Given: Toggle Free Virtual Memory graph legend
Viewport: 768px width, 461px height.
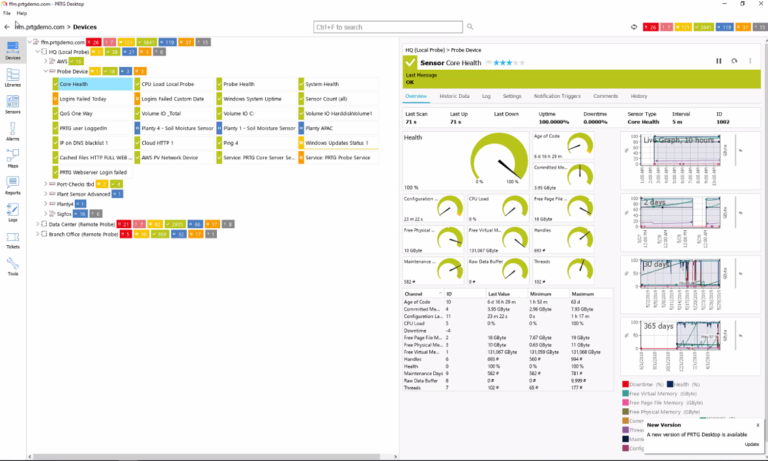Looking at the screenshot, I should (x=660, y=393).
